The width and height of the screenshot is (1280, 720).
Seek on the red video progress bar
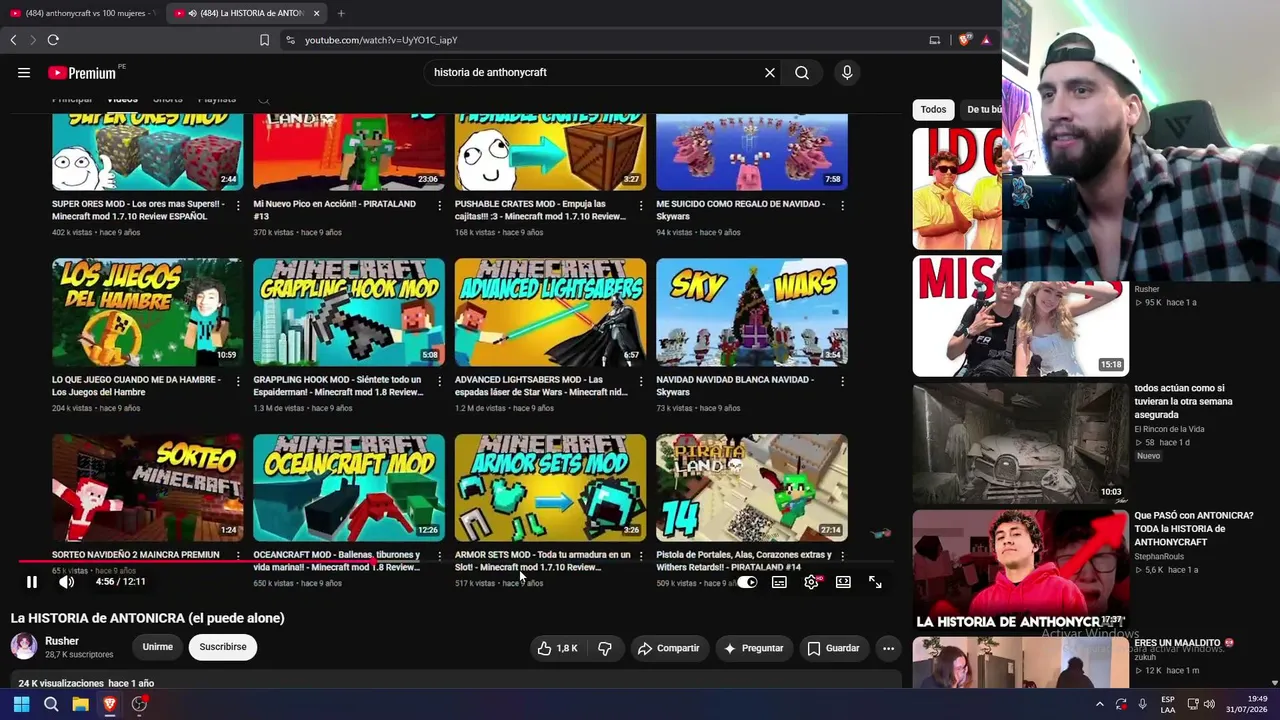455,561
